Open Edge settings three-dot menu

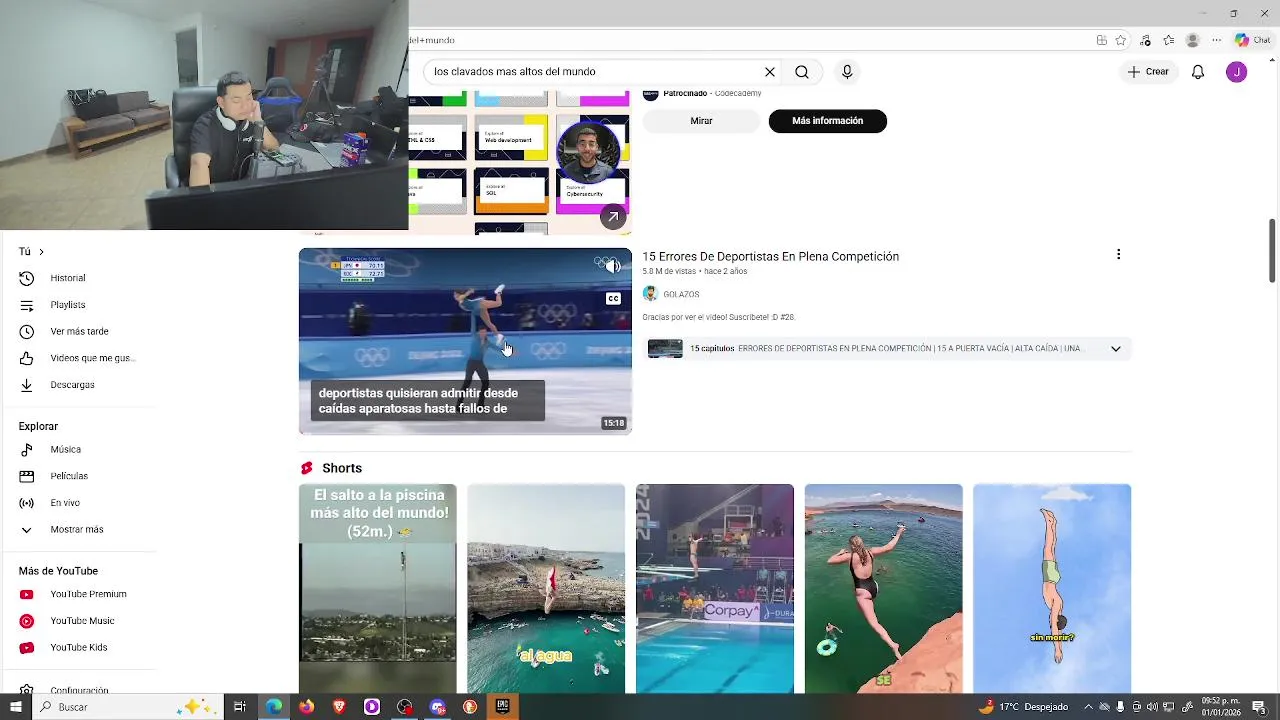point(1216,40)
